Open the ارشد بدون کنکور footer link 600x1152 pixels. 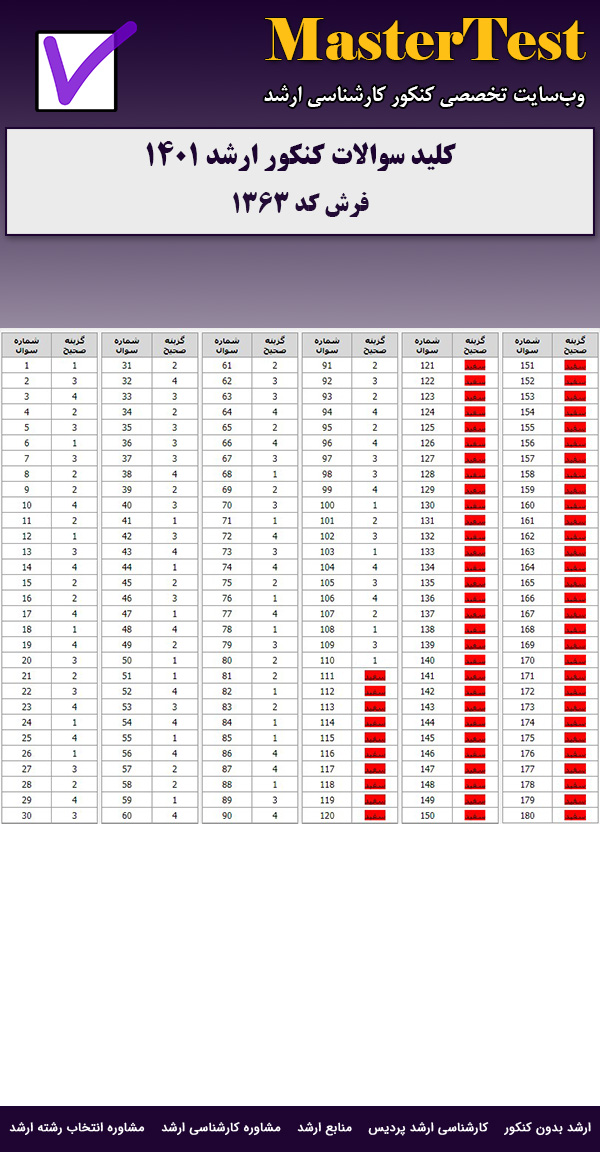(x=547, y=1127)
